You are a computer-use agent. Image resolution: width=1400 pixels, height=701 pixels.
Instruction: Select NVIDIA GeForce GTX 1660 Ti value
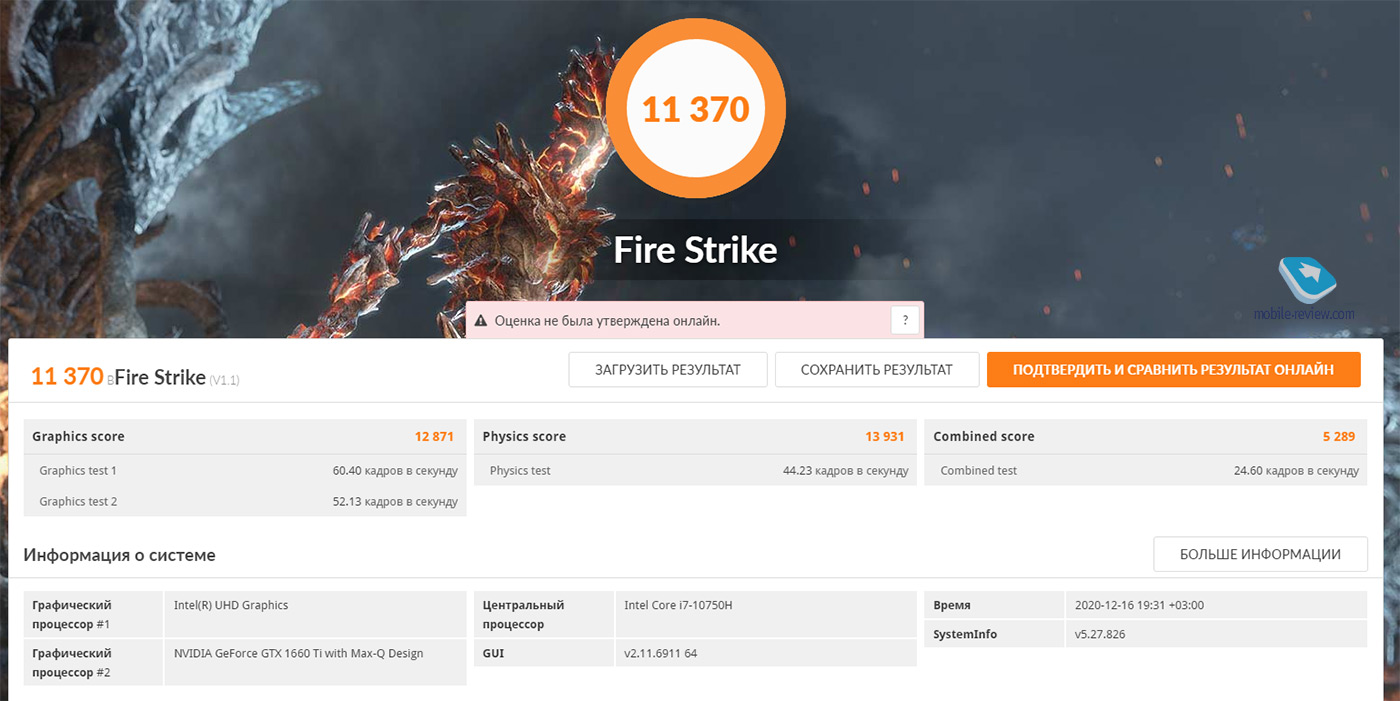tap(298, 653)
